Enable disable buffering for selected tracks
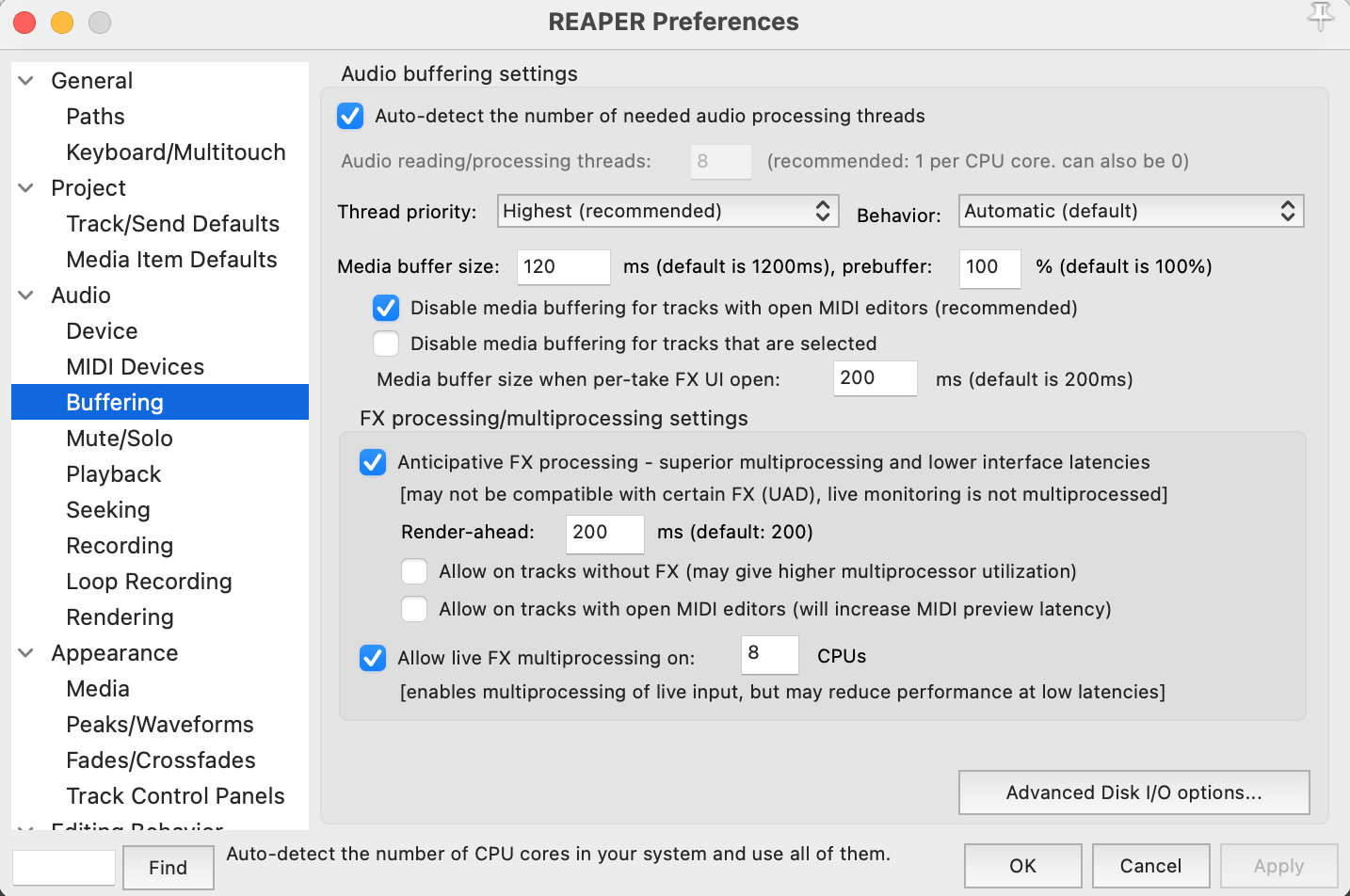1350x896 pixels. tap(386, 344)
